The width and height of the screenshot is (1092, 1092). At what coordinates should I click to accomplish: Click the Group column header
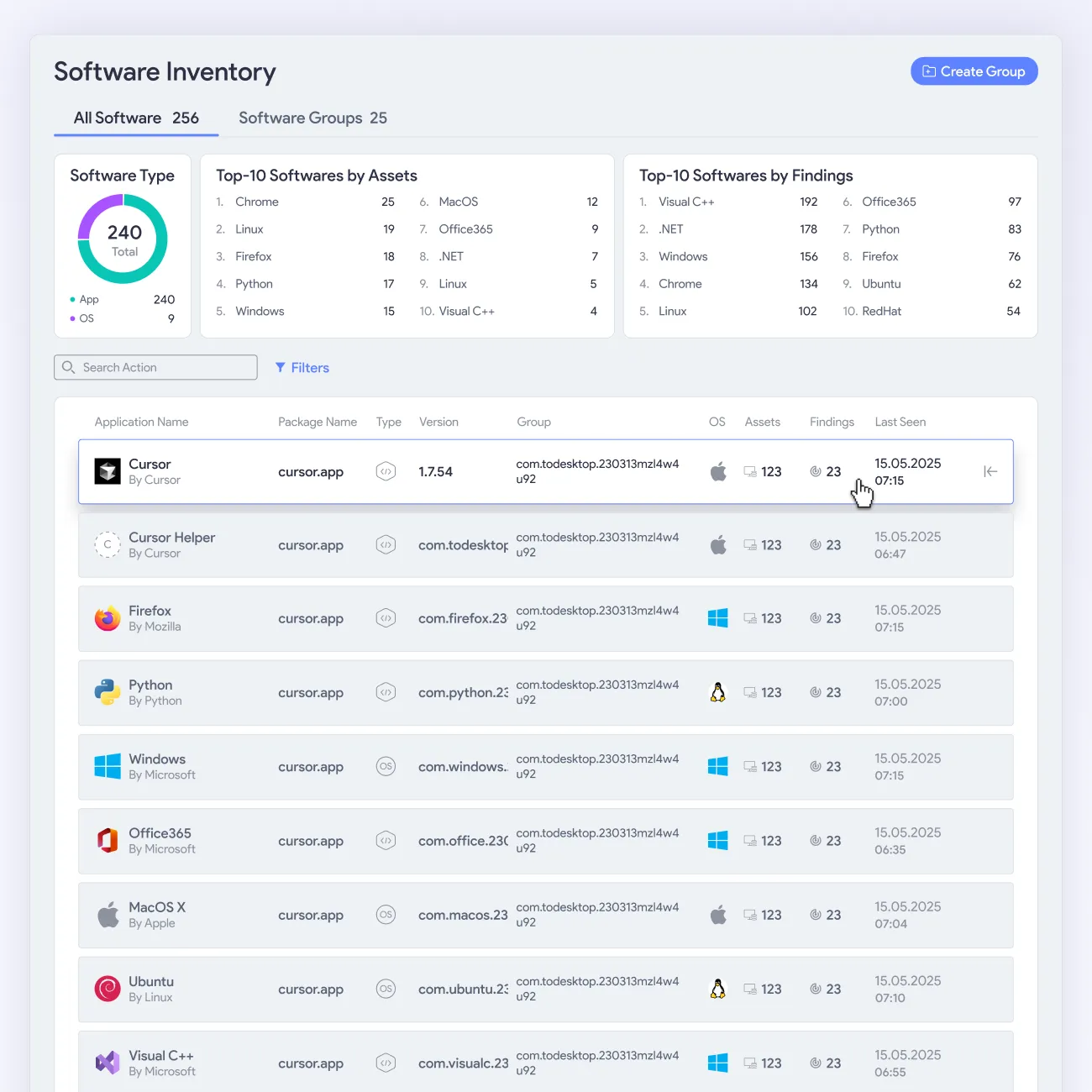click(x=533, y=422)
